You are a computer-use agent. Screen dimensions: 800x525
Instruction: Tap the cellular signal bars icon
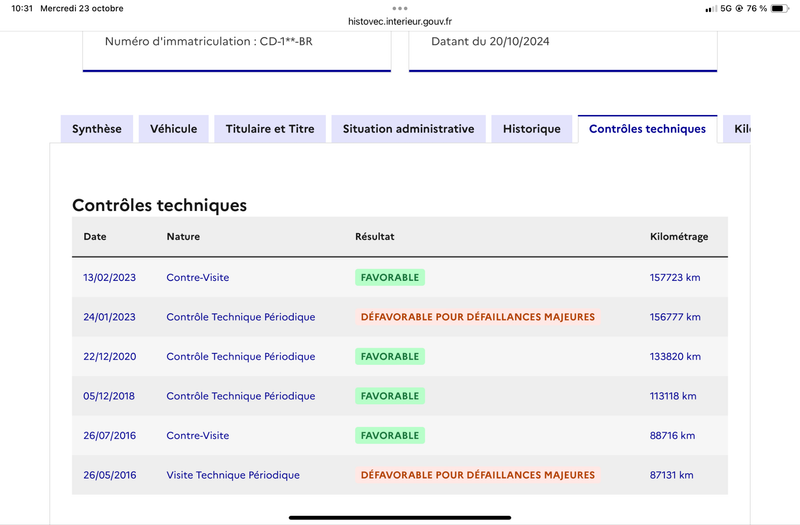point(711,9)
